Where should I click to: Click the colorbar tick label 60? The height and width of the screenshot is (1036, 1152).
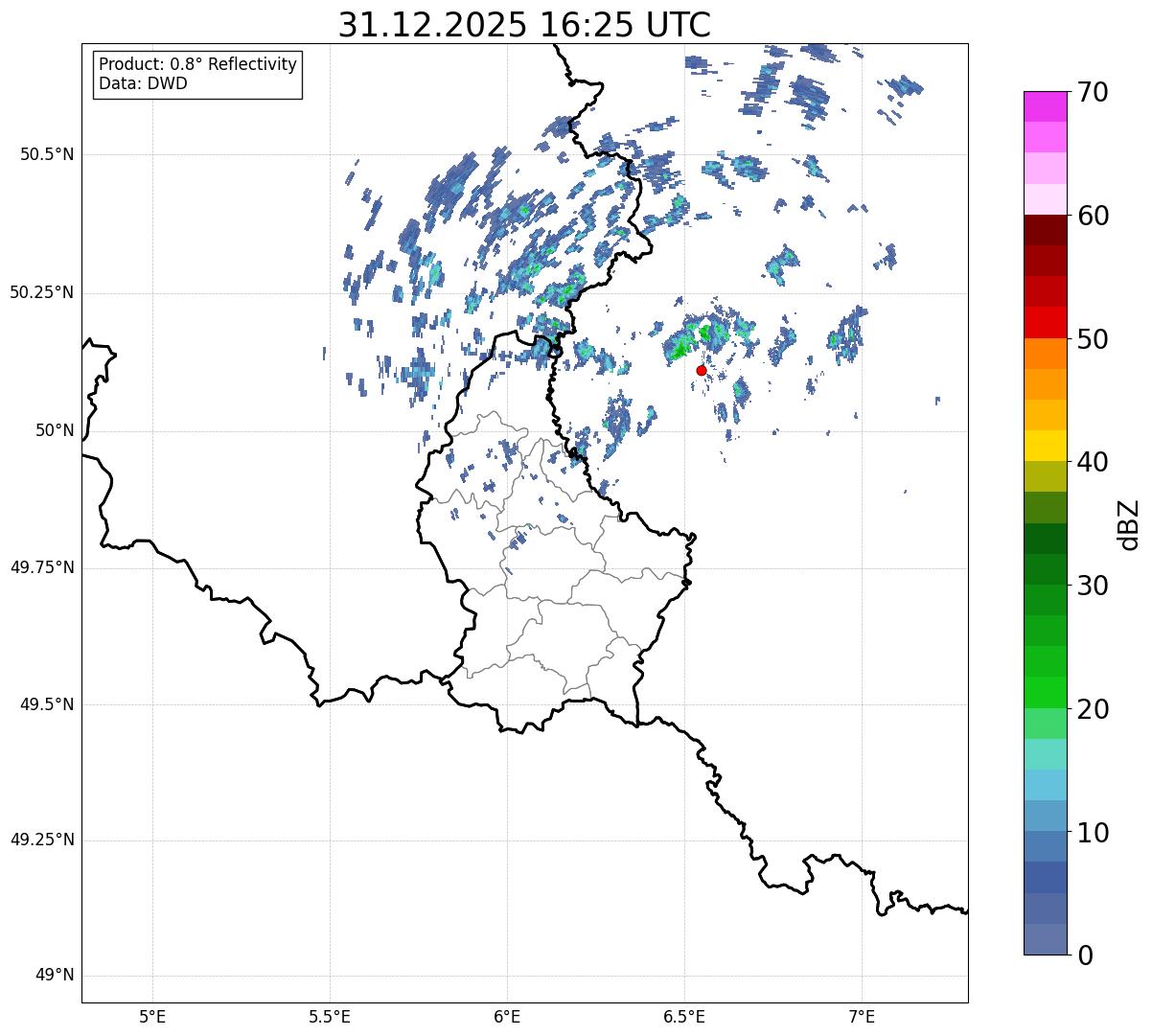tap(1094, 216)
